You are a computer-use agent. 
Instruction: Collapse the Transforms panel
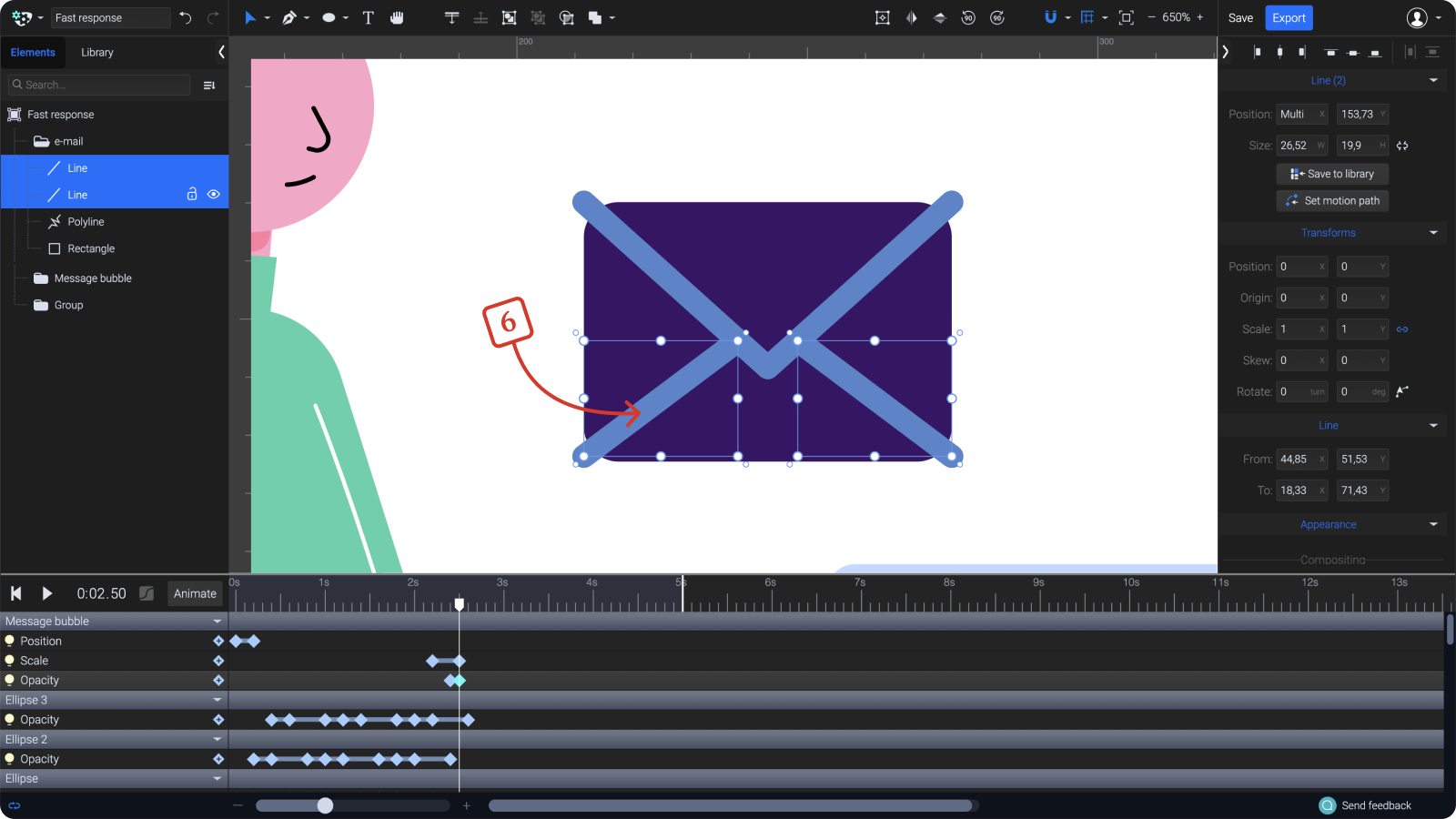coord(1434,232)
